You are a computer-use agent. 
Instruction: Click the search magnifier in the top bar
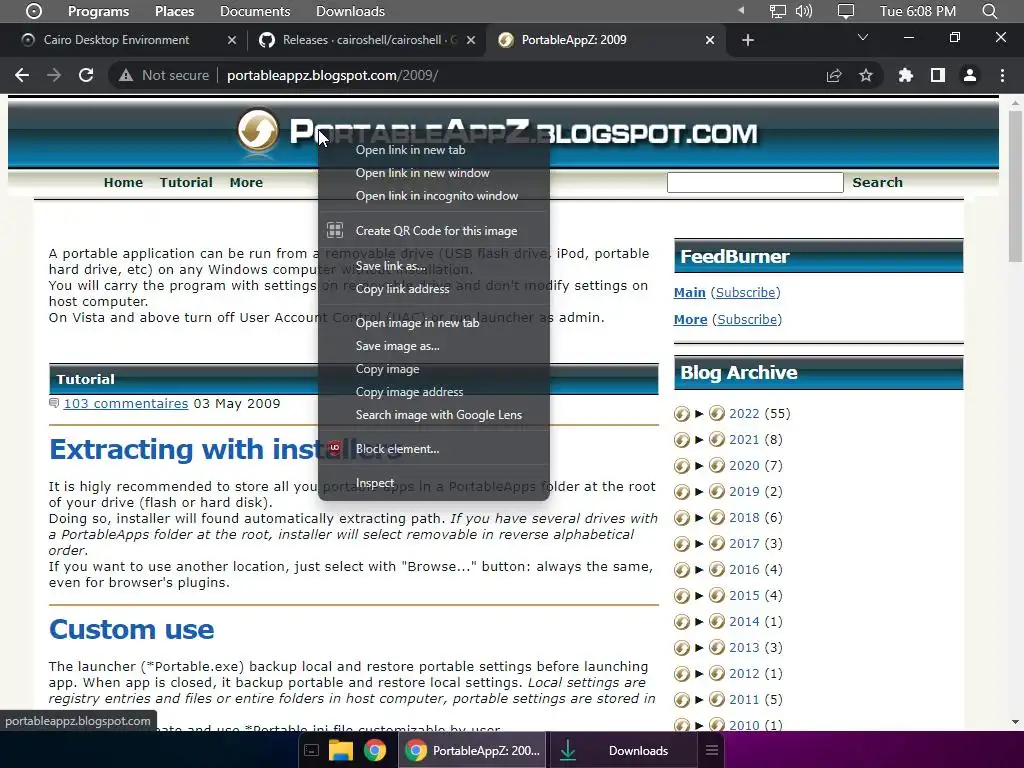coord(989,11)
